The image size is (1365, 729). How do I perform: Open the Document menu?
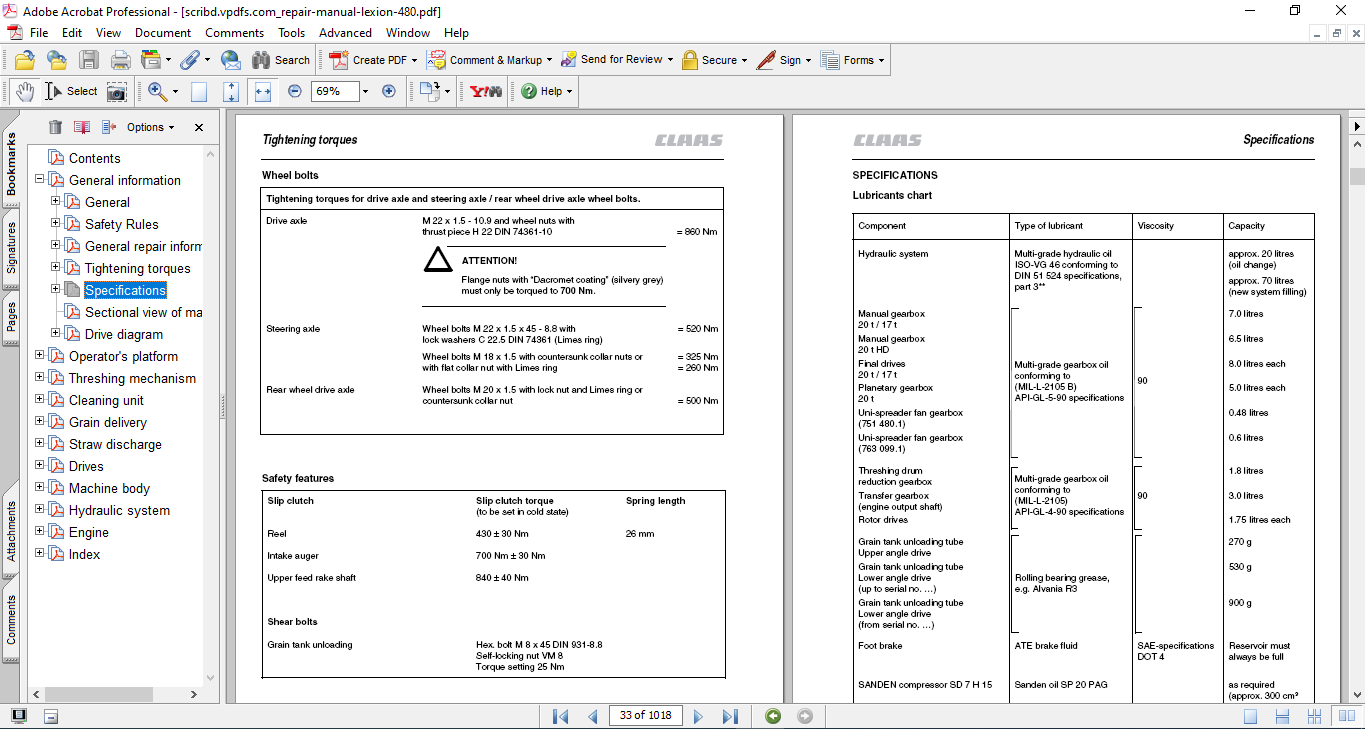pos(163,33)
